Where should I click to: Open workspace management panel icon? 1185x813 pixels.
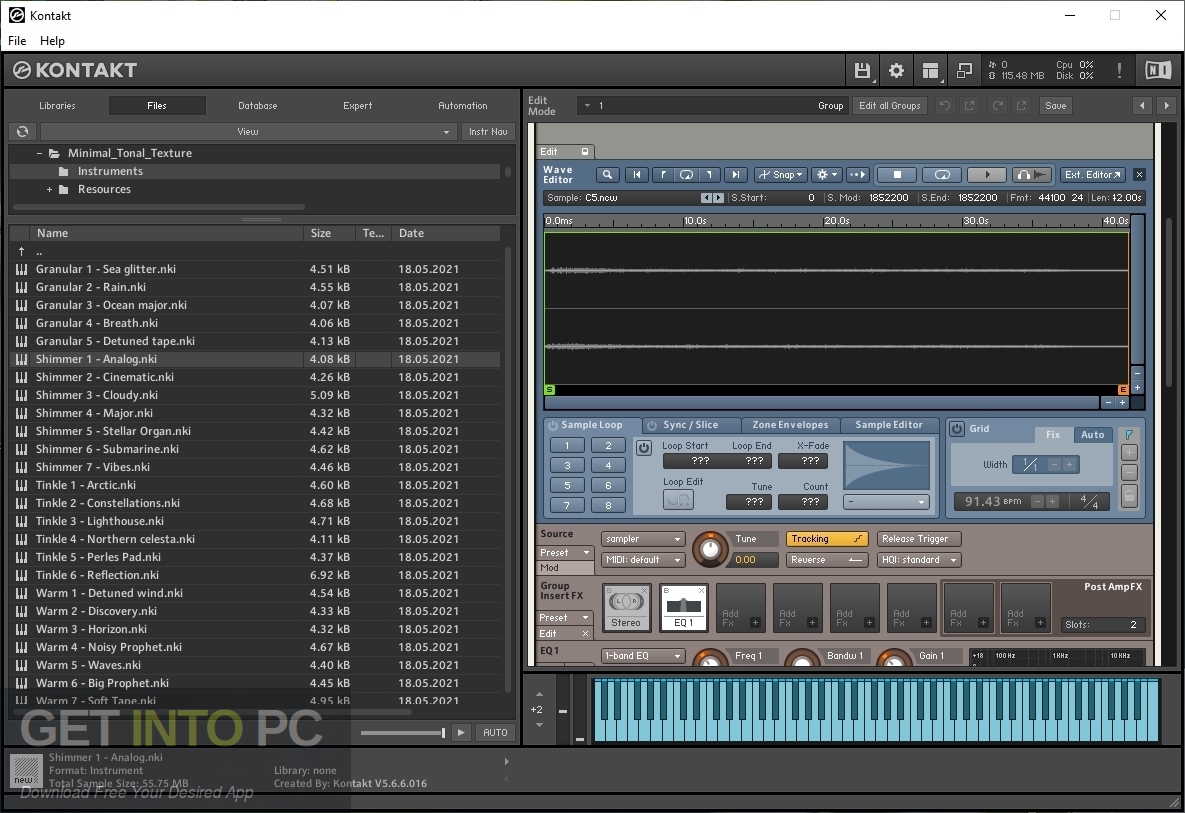(930, 70)
